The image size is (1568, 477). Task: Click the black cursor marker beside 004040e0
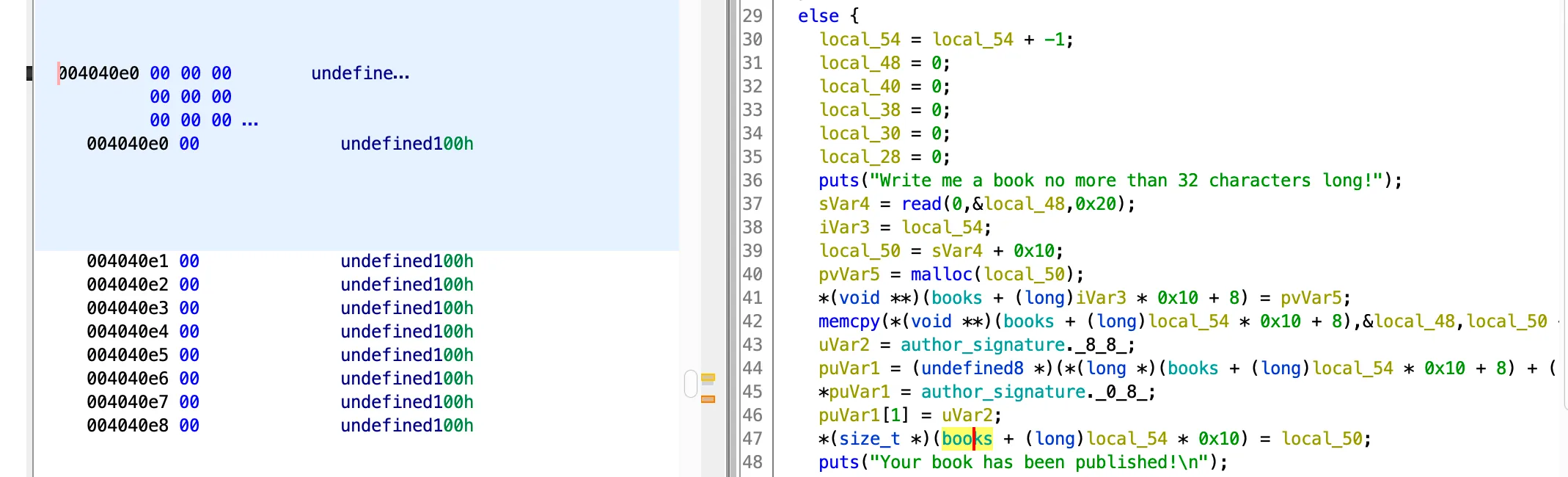29,73
